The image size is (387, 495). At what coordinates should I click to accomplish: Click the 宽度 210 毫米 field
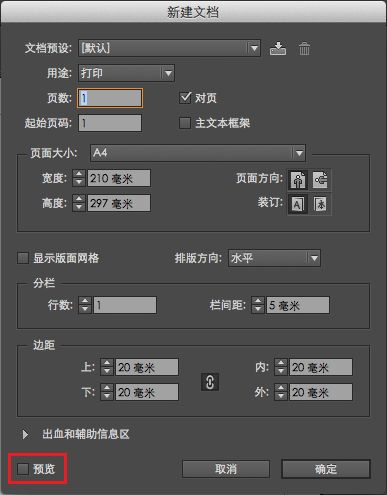119,178
